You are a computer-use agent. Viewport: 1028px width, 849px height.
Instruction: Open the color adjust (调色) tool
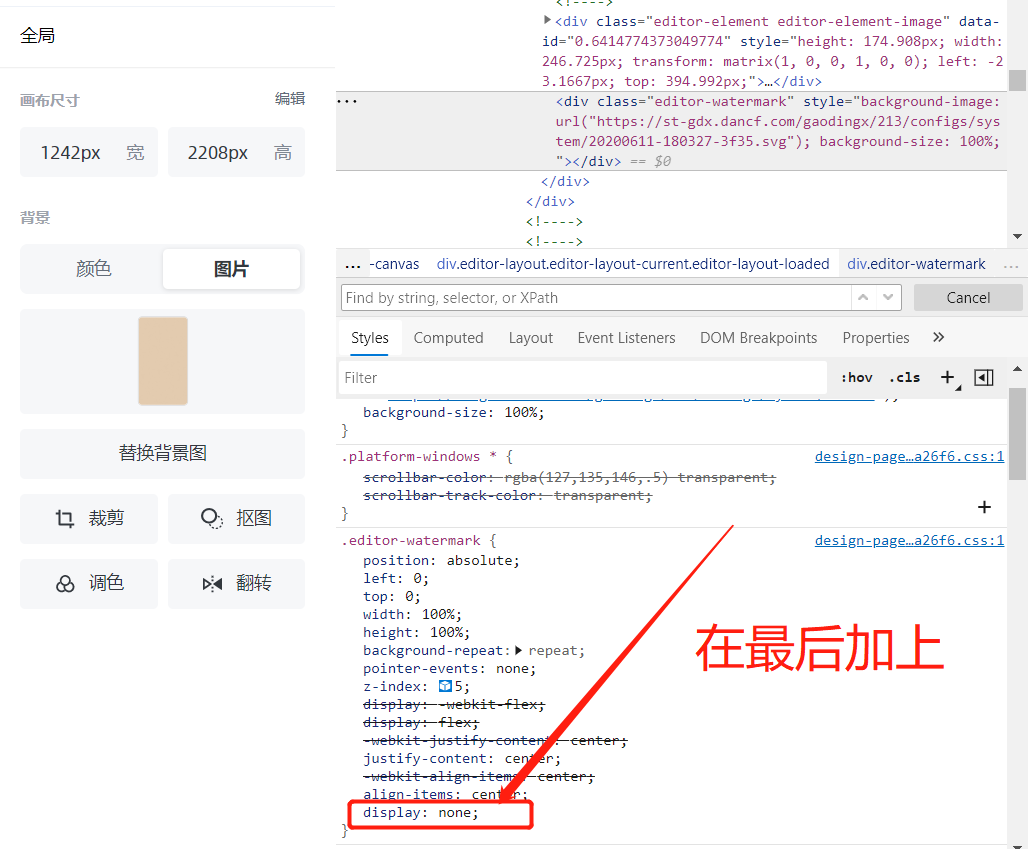click(x=89, y=583)
